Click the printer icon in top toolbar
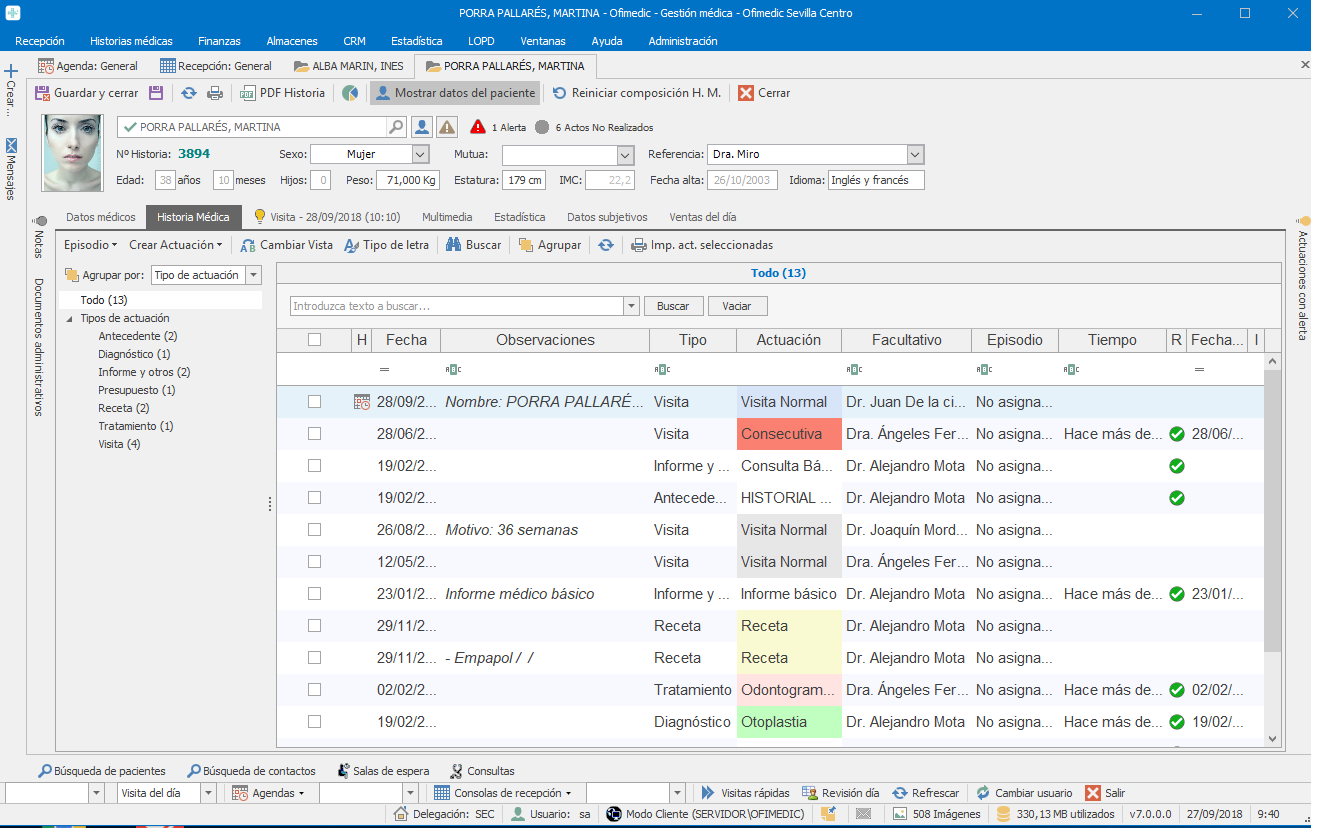This screenshot has height=828, width=1317. click(x=214, y=93)
